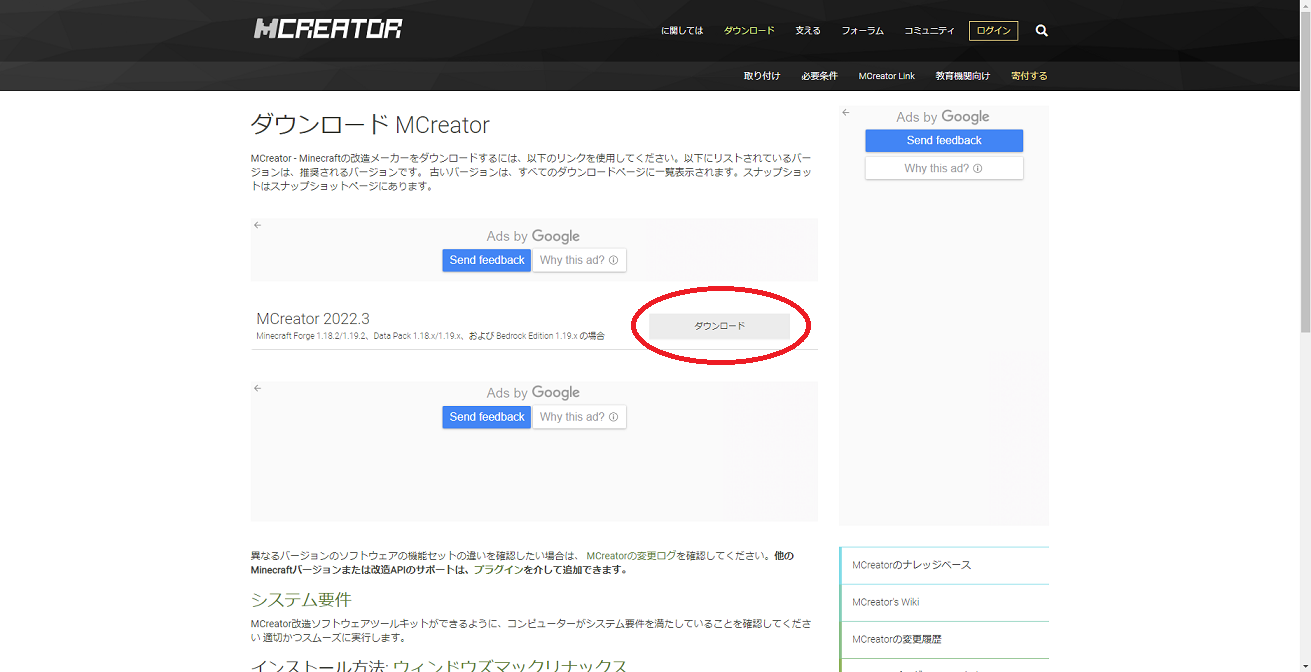Select the 取り付け tab in the sub-navigation
This screenshot has height=672, width=1311.
click(x=762, y=75)
